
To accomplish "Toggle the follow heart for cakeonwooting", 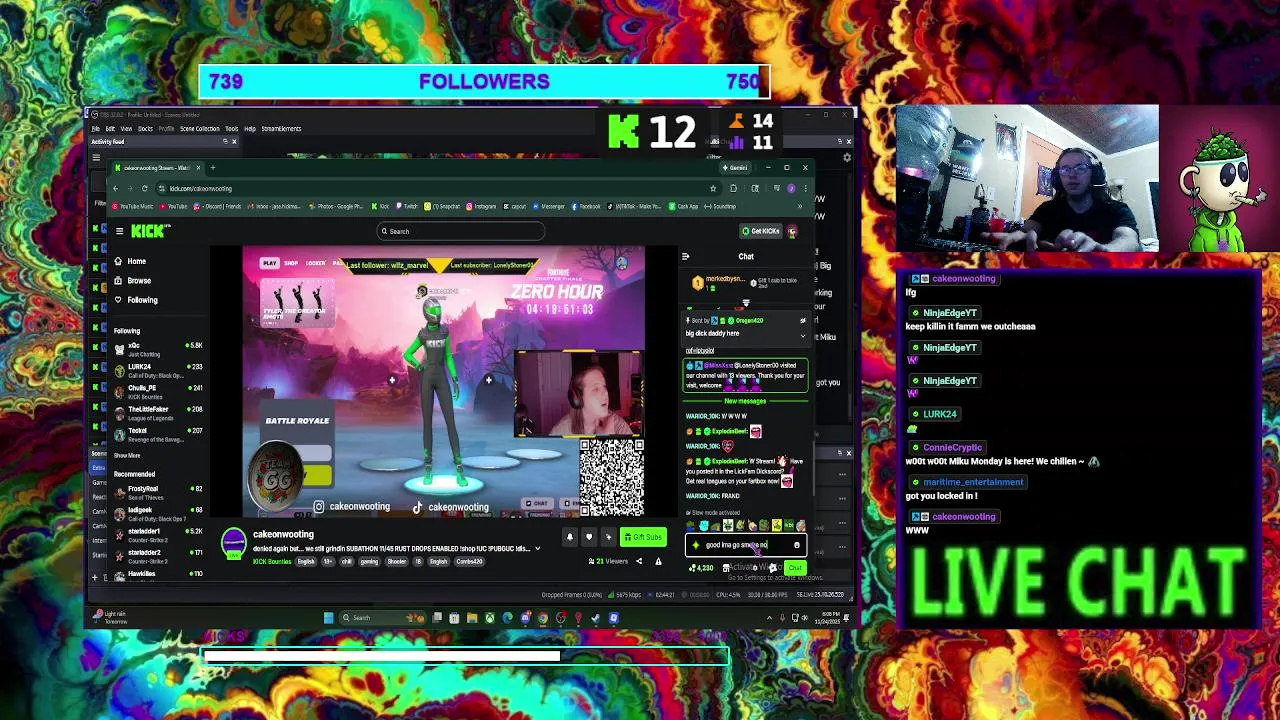I will 589,537.
